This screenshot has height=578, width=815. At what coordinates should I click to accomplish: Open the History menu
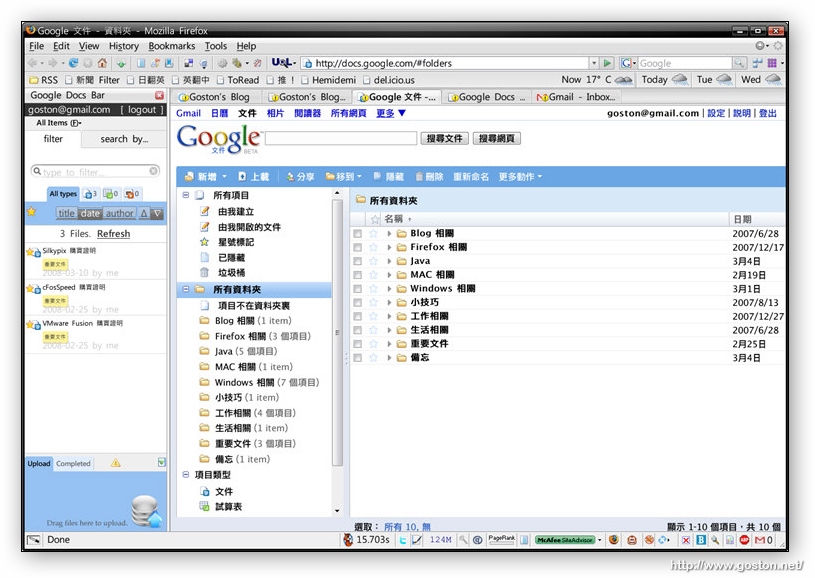[124, 46]
